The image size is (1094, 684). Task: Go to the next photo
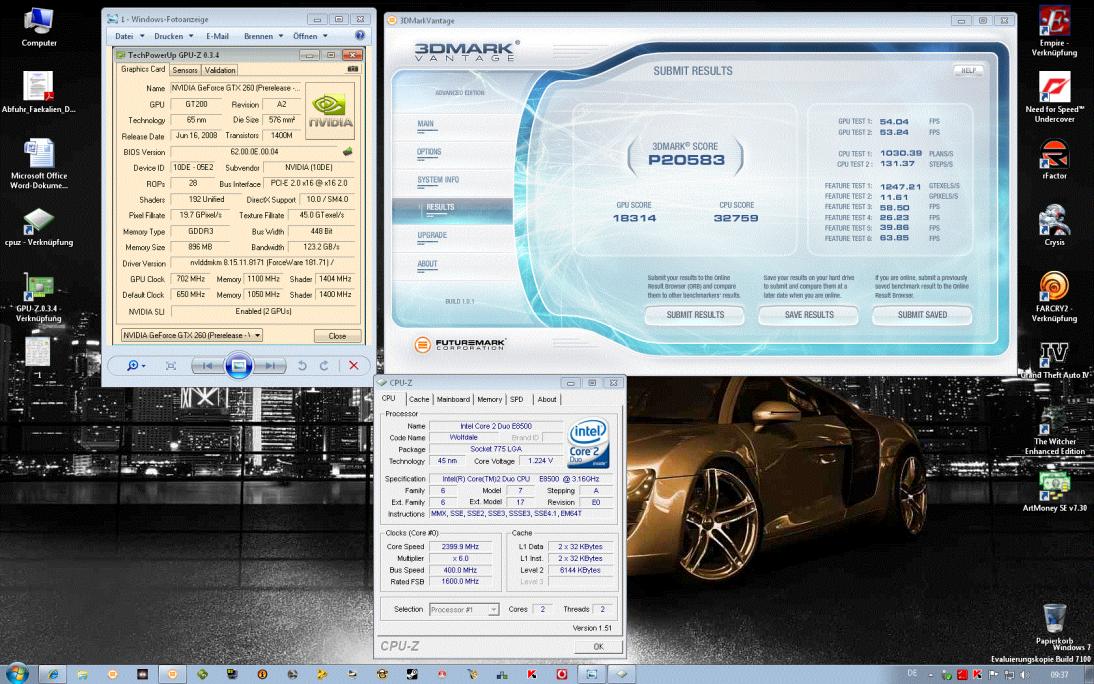click(271, 366)
